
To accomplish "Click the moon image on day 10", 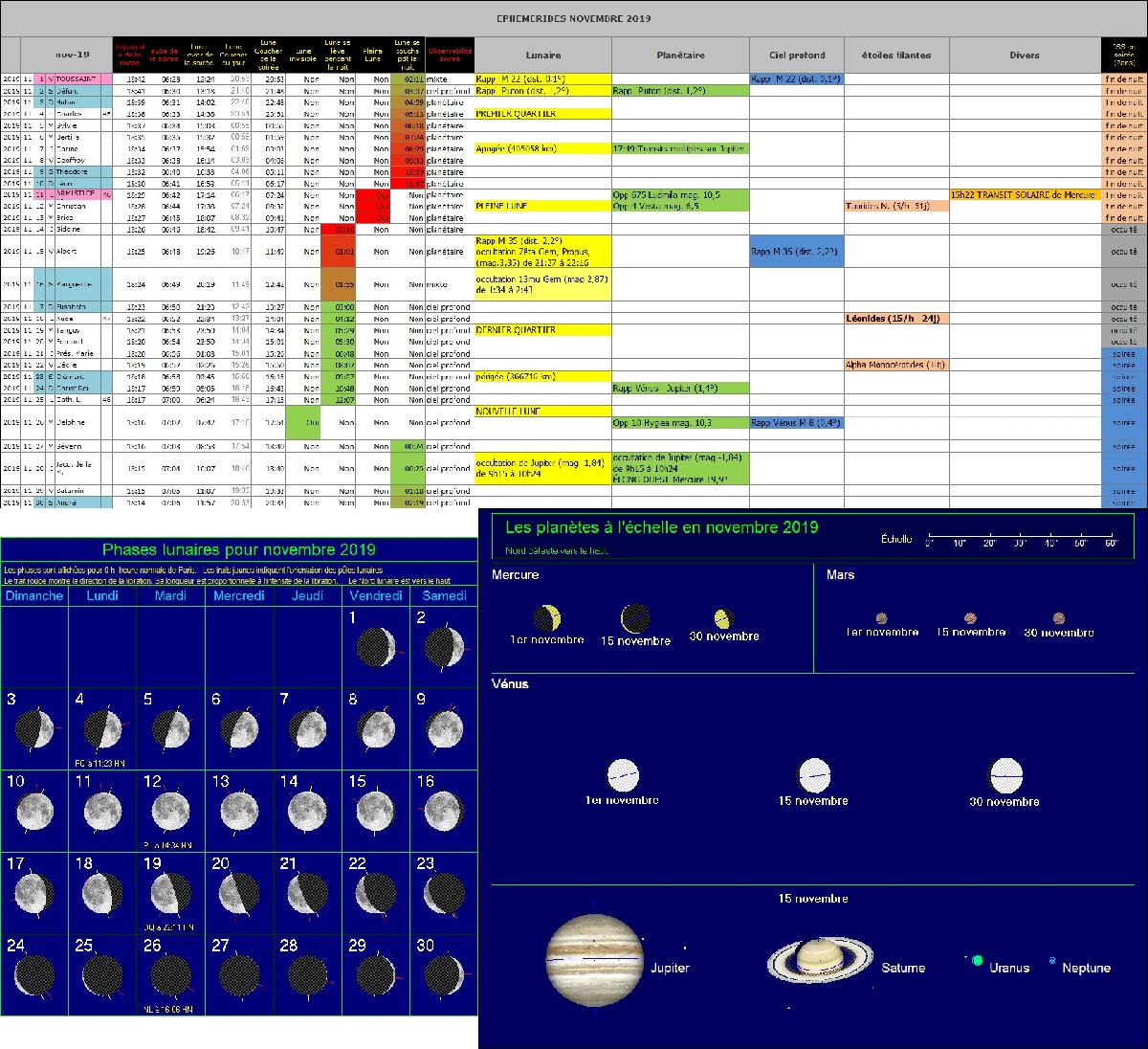I will point(34,810).
